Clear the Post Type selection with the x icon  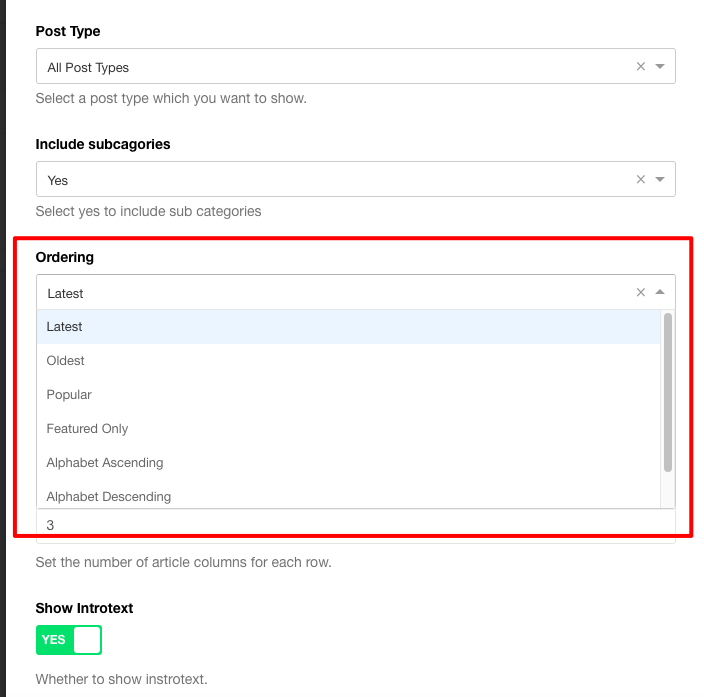(641, 67)
